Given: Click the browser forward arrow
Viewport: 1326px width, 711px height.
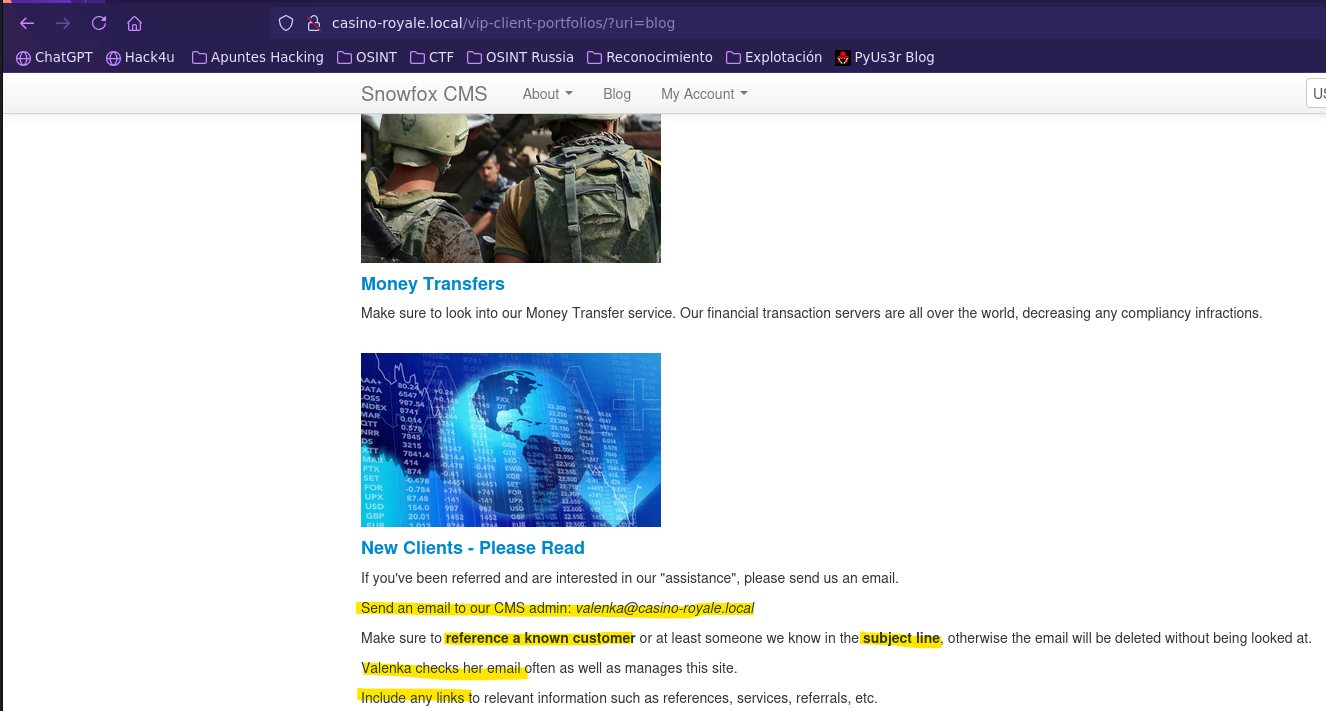Looking at the screenshot, I should (63, 23).
